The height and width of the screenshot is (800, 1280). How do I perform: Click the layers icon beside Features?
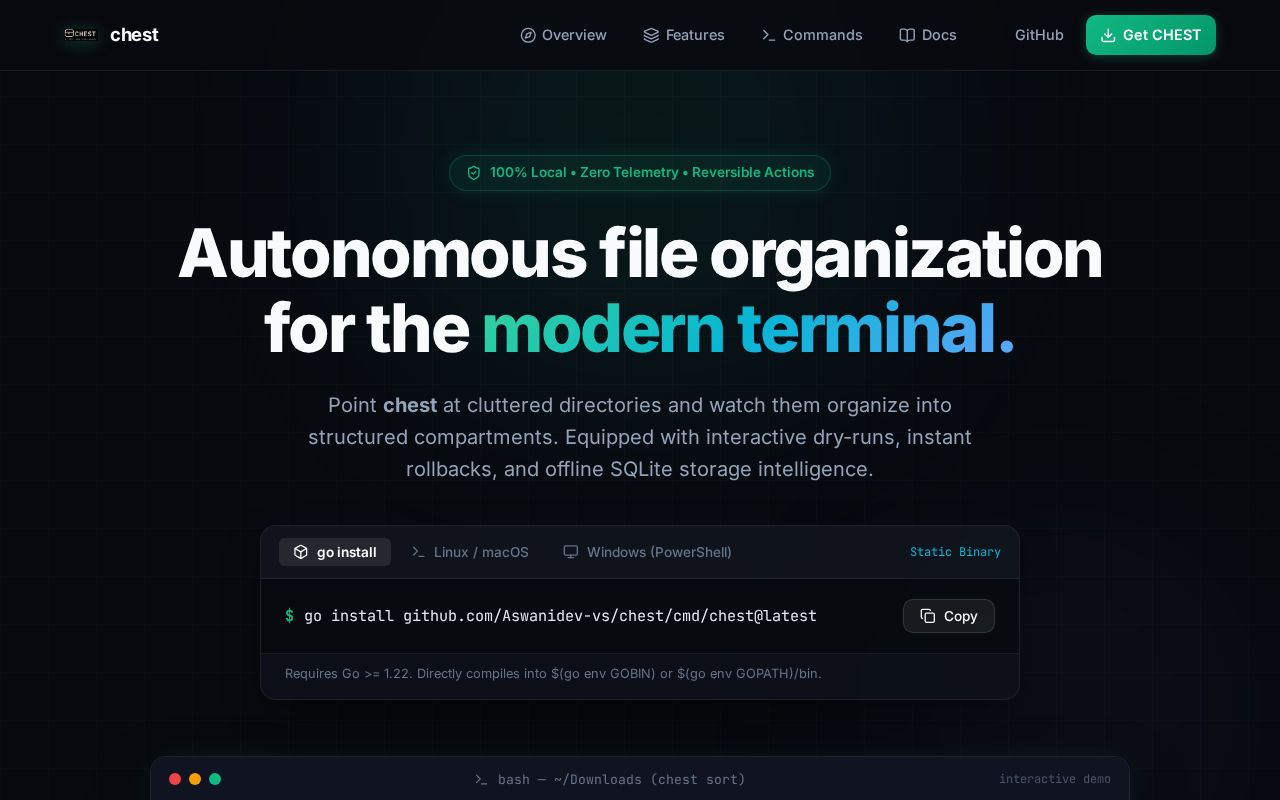click(651, 35)
